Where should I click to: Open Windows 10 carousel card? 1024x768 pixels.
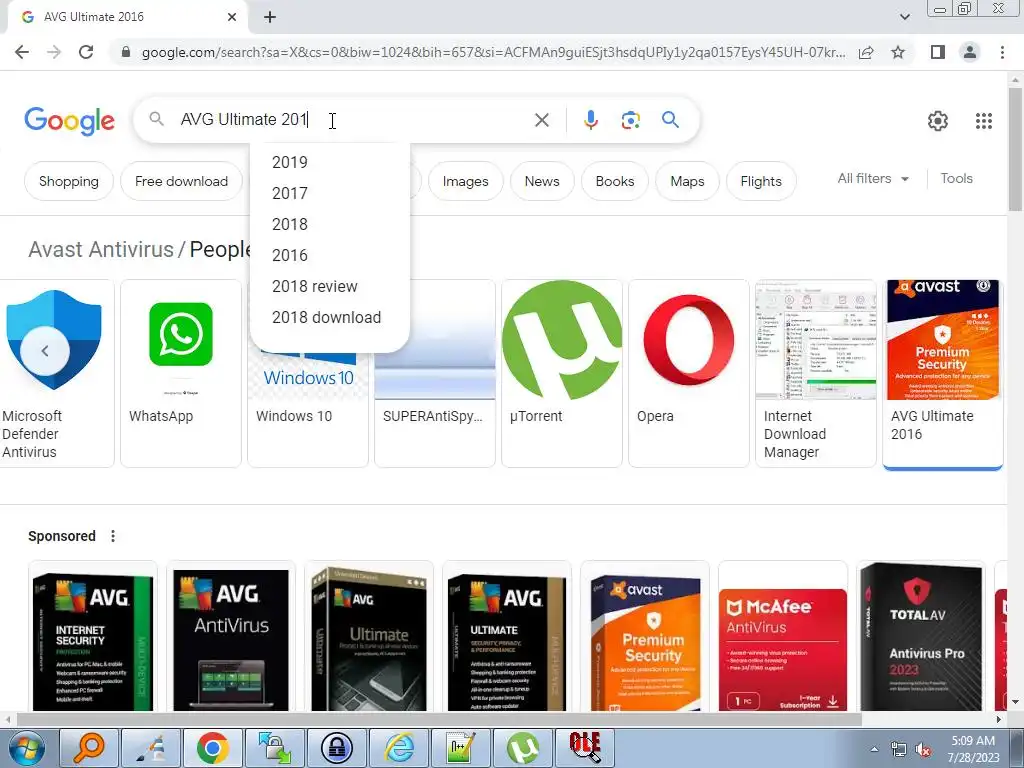[308, 410]
